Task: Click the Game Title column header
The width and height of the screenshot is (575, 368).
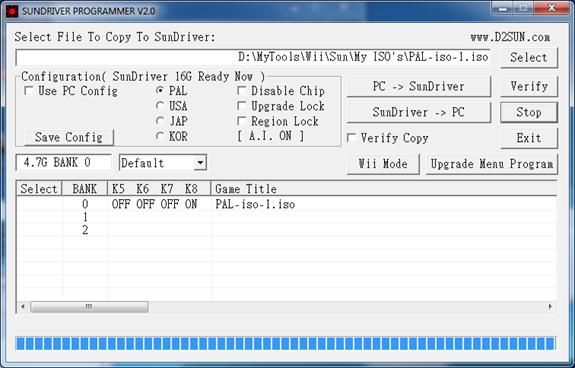Action: coord(384,189)
